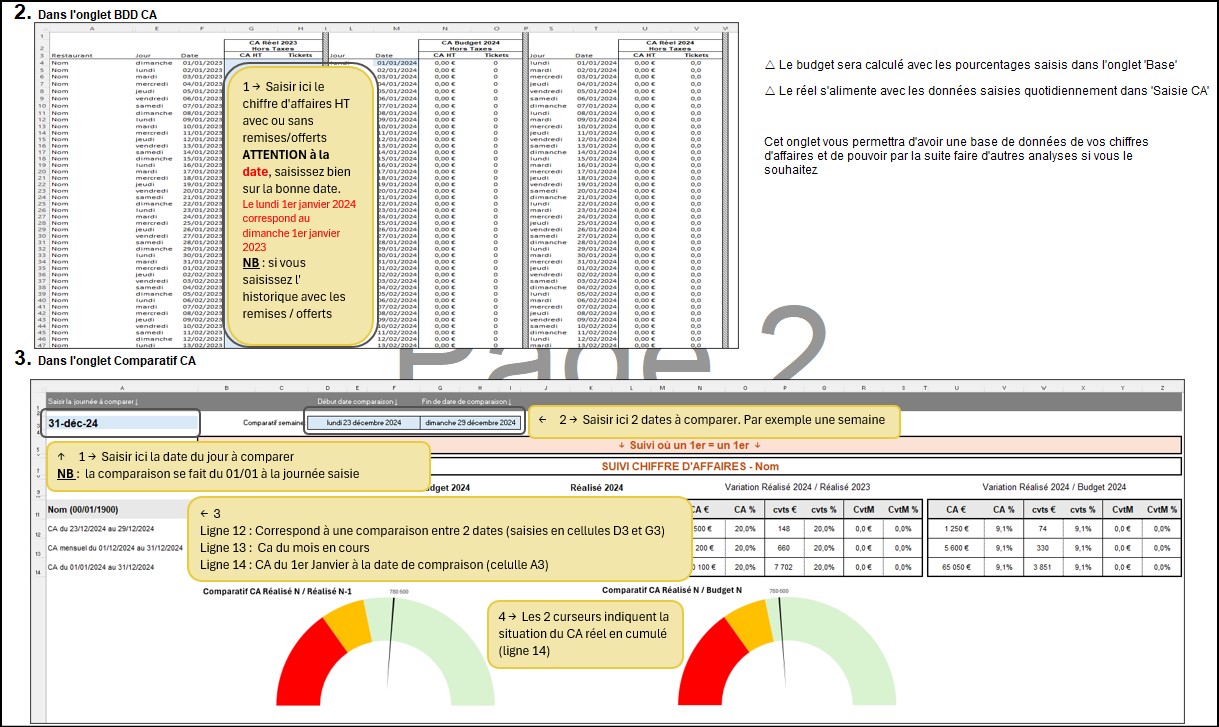Click 'Comparatif CA Réalisé N / Budget N' gauge title
1219x727 pixels.
[x=673, y=590]
